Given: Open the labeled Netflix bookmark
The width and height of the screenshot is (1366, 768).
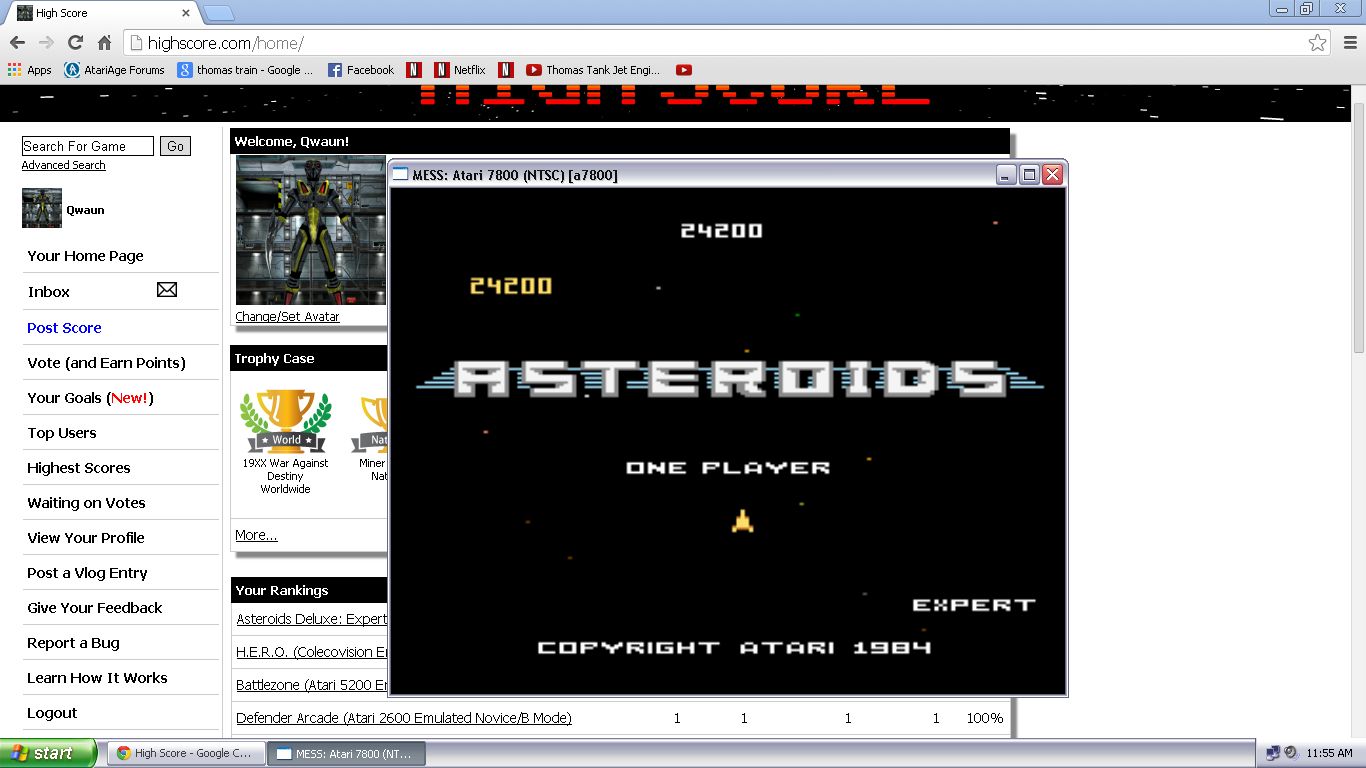Looking at the screenshot, I should pyautogui.click(x=460, y=70).
